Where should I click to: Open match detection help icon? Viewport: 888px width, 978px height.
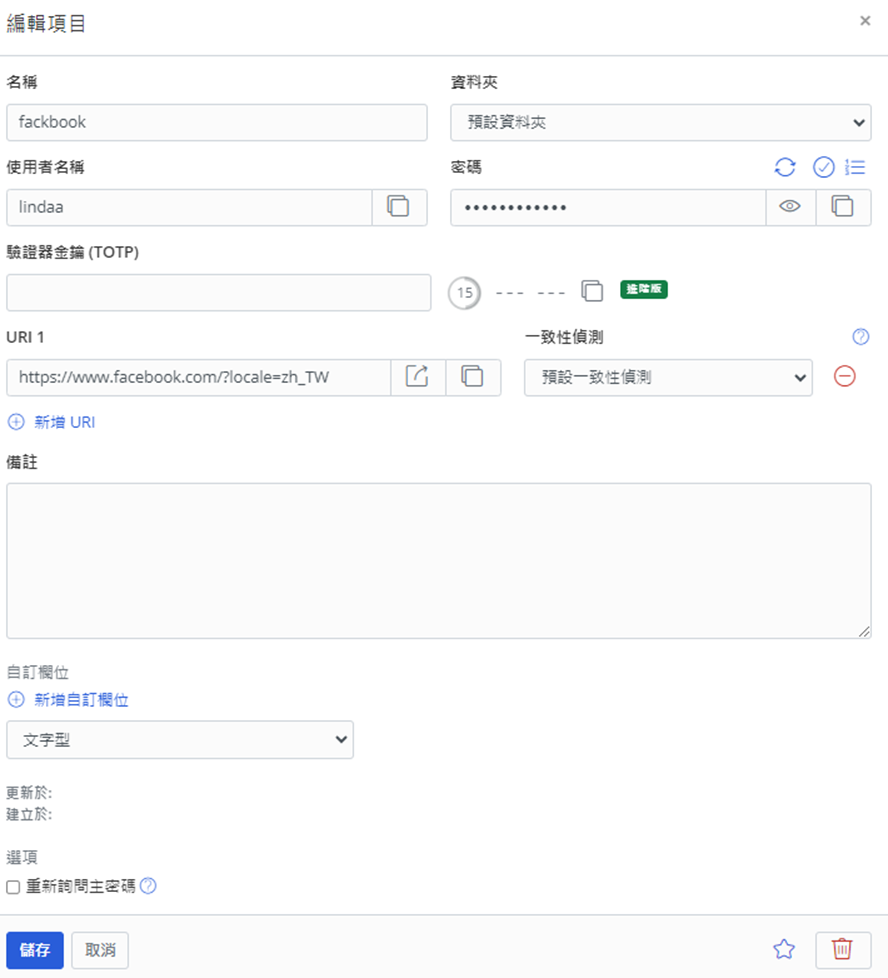861,337
